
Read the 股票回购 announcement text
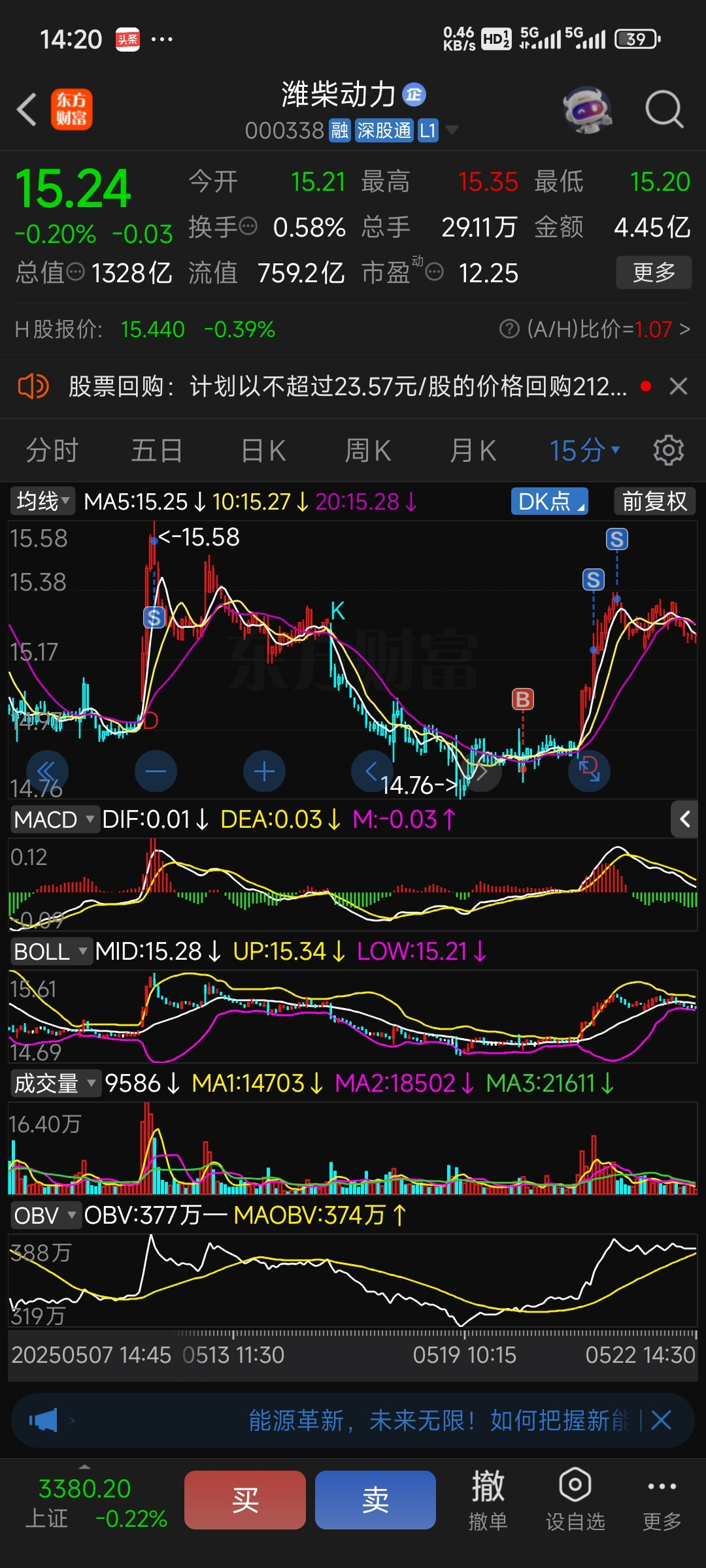[x=347, y=387]
